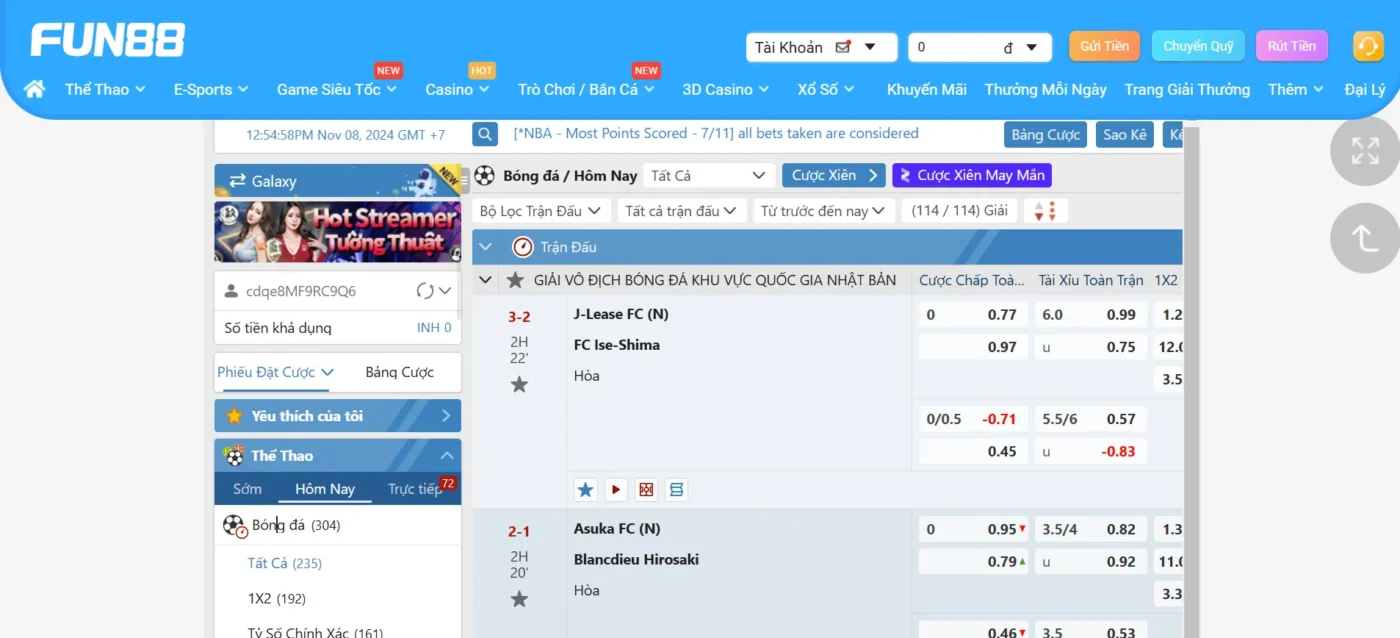
Task: Click the Gửi Tiền button
Action: [x=1104, y=46]
